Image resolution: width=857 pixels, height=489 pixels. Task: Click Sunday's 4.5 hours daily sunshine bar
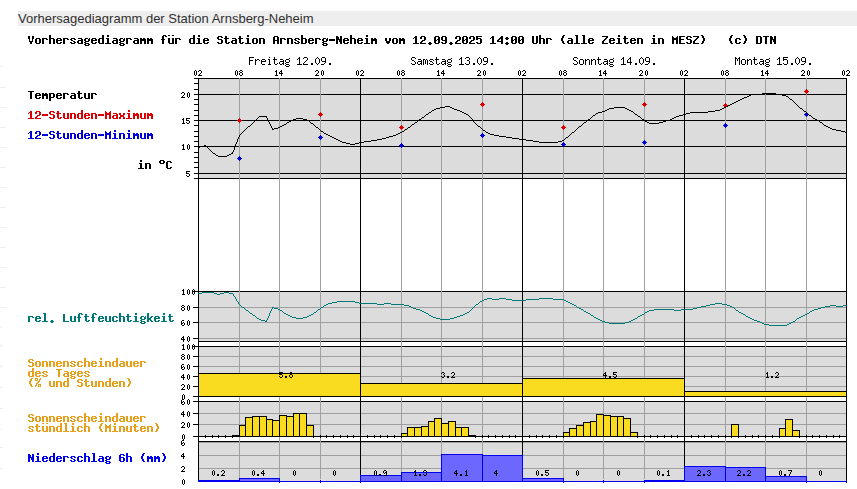tap(603, 387)
